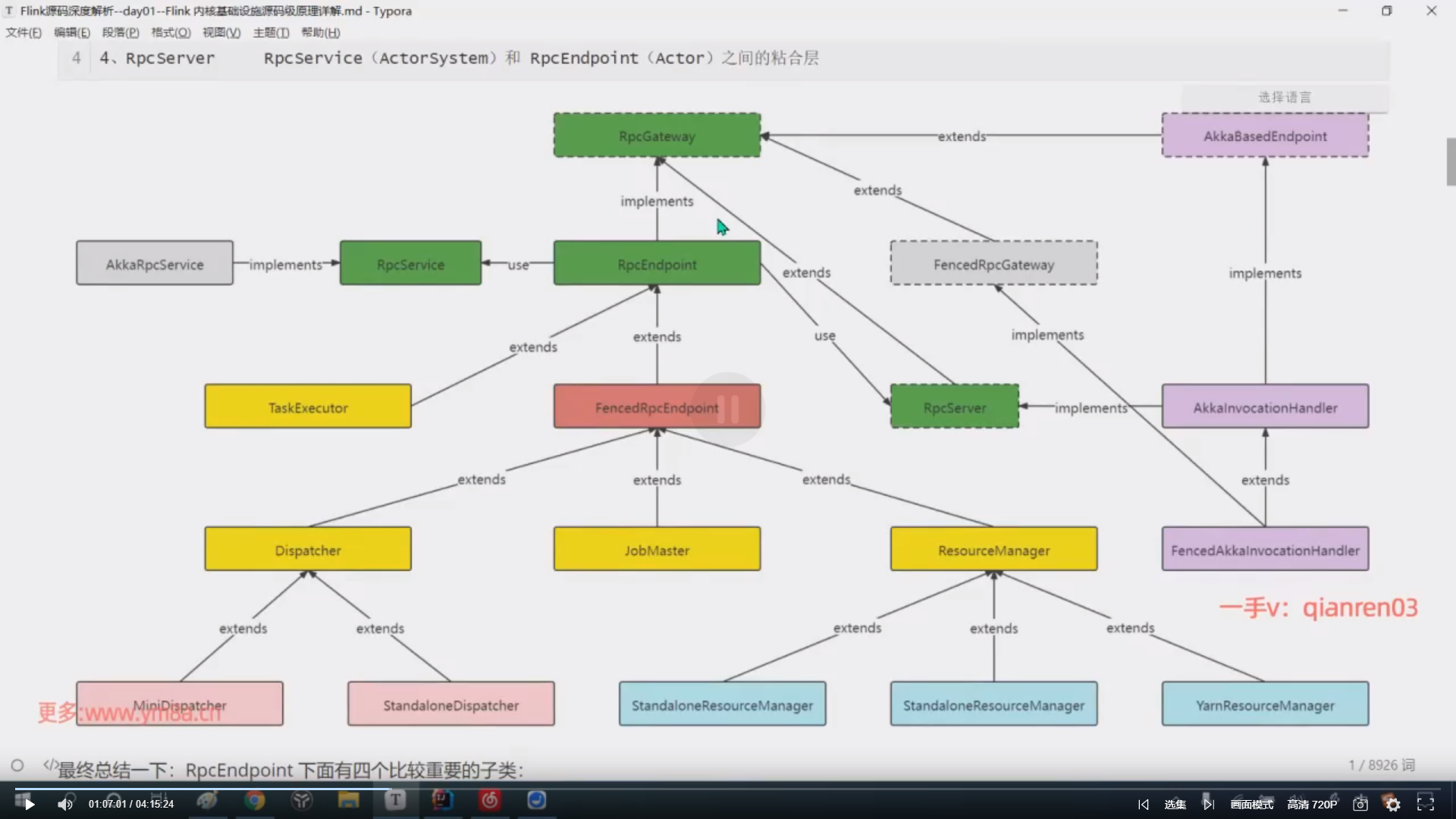Click the next episode skip icon
This screenshot has width=1456, height=819.
1208,804
